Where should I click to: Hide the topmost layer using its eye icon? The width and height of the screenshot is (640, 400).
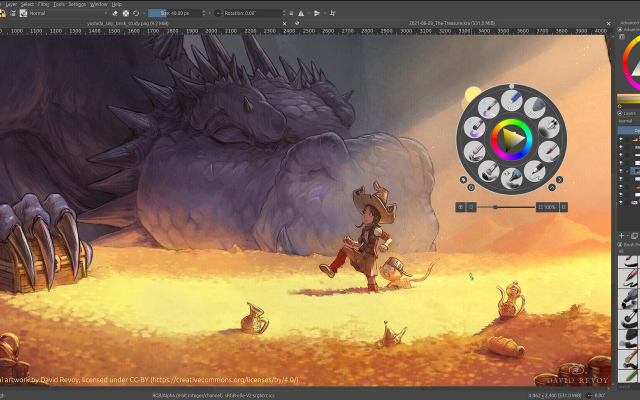tap(621, 139)
